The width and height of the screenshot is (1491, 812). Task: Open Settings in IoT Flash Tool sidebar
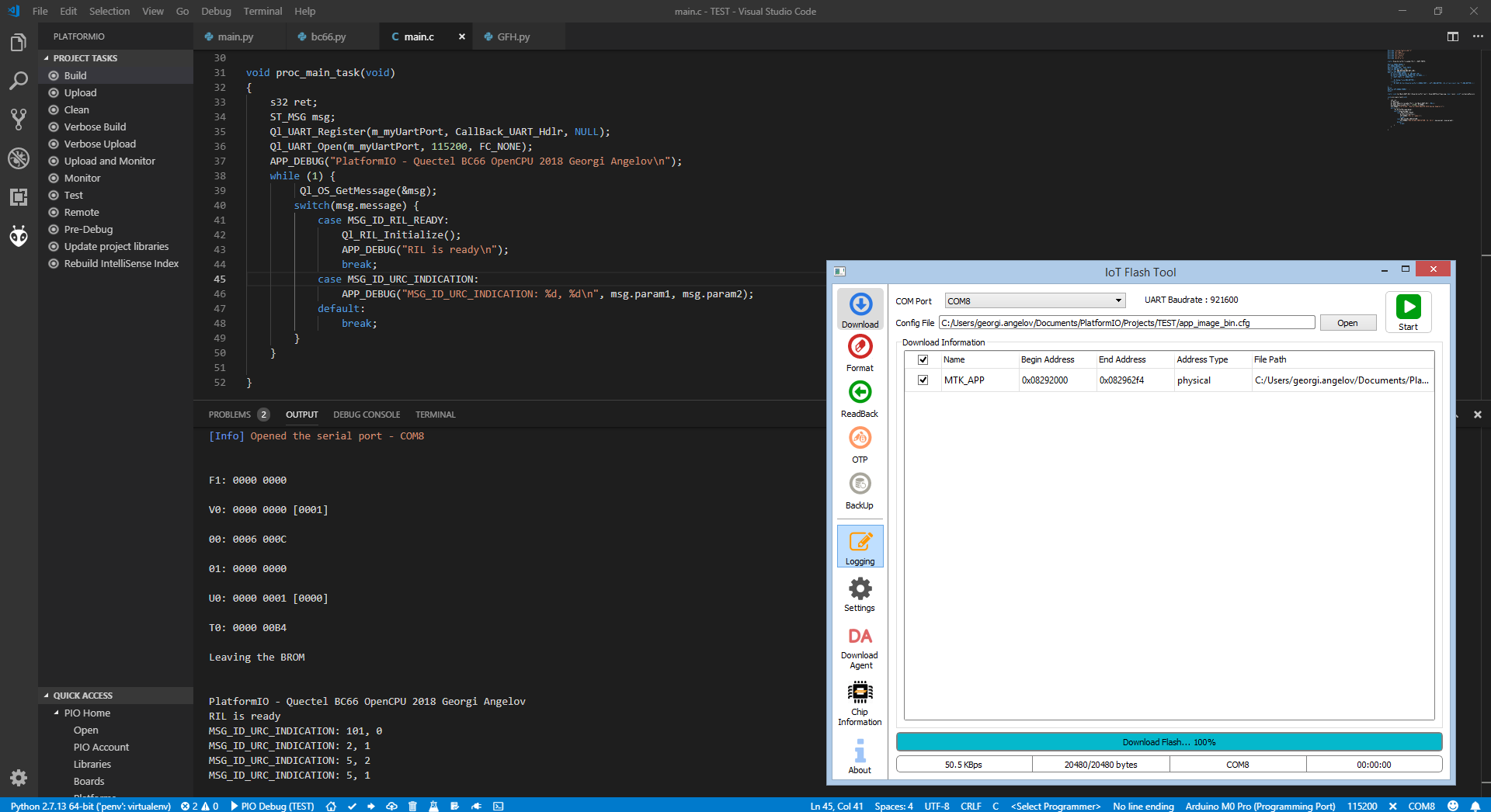click(x=860, y=595)
